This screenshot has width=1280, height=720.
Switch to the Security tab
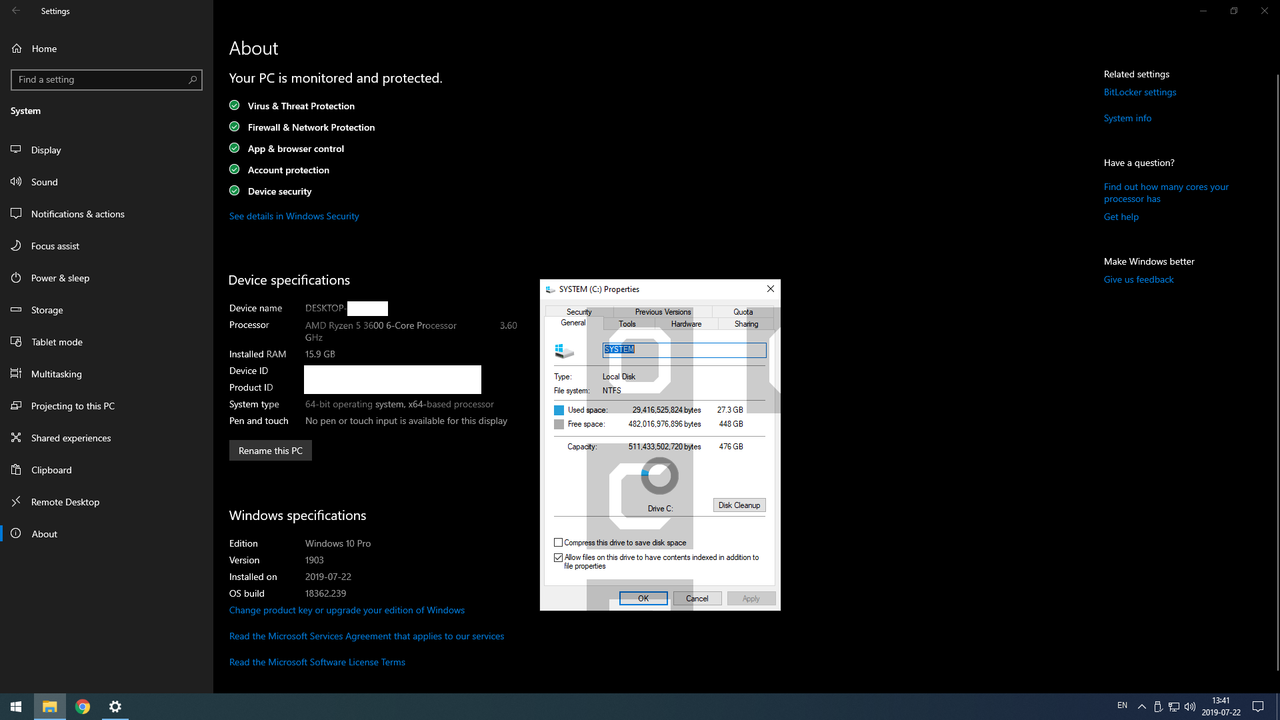[x=579, y=312]
